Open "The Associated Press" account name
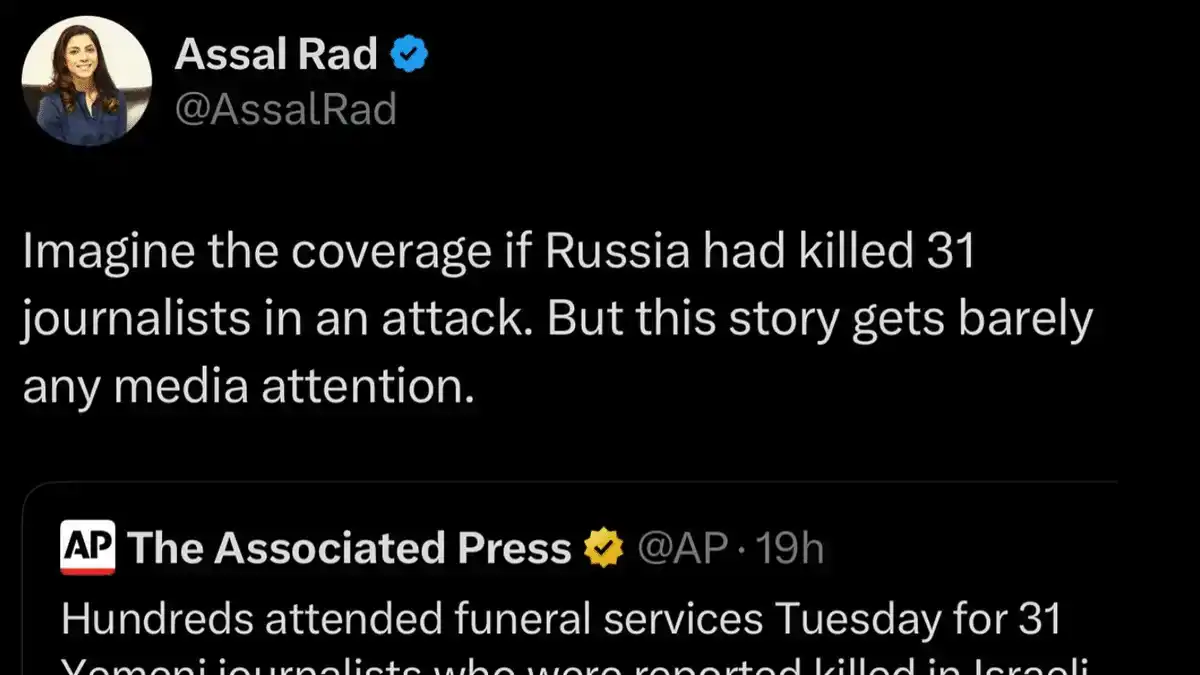This screenshot has height=675, width=1200. pos(350,548)
